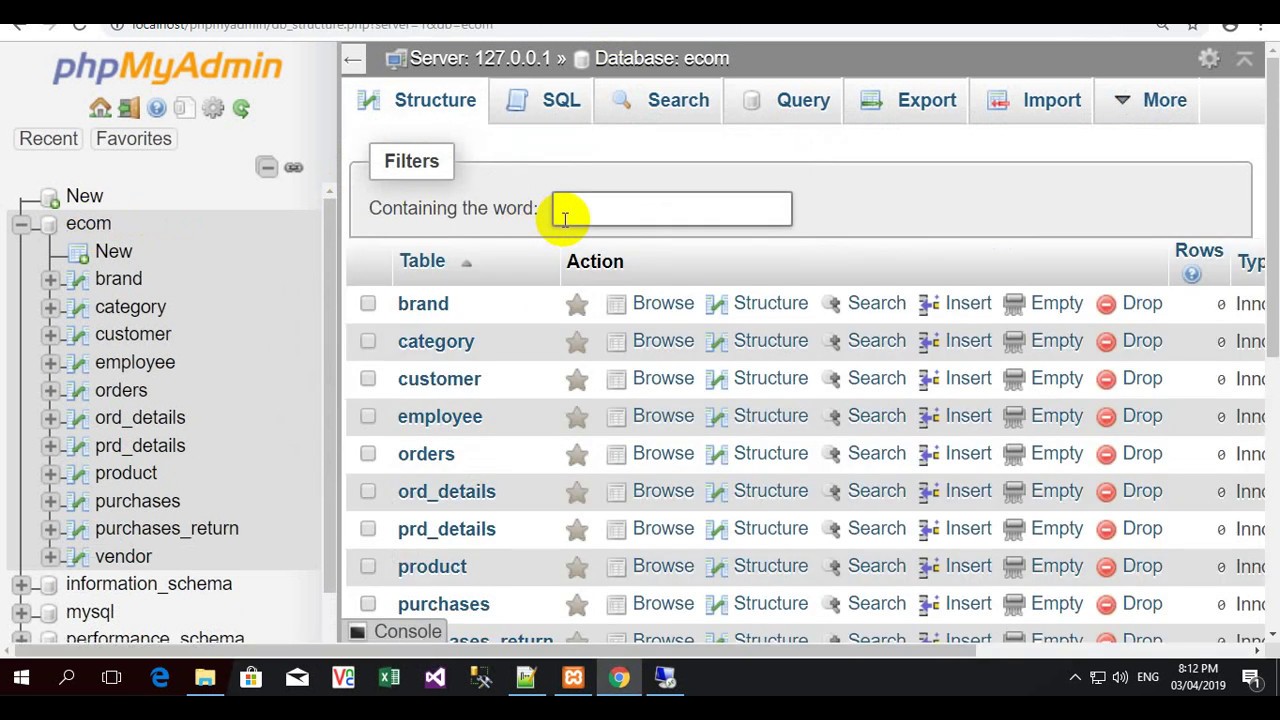The width and height of the screenshot is (1280, 720).
Task: Collapse the ecom database tree node
Action: click(x=21, y=223)
